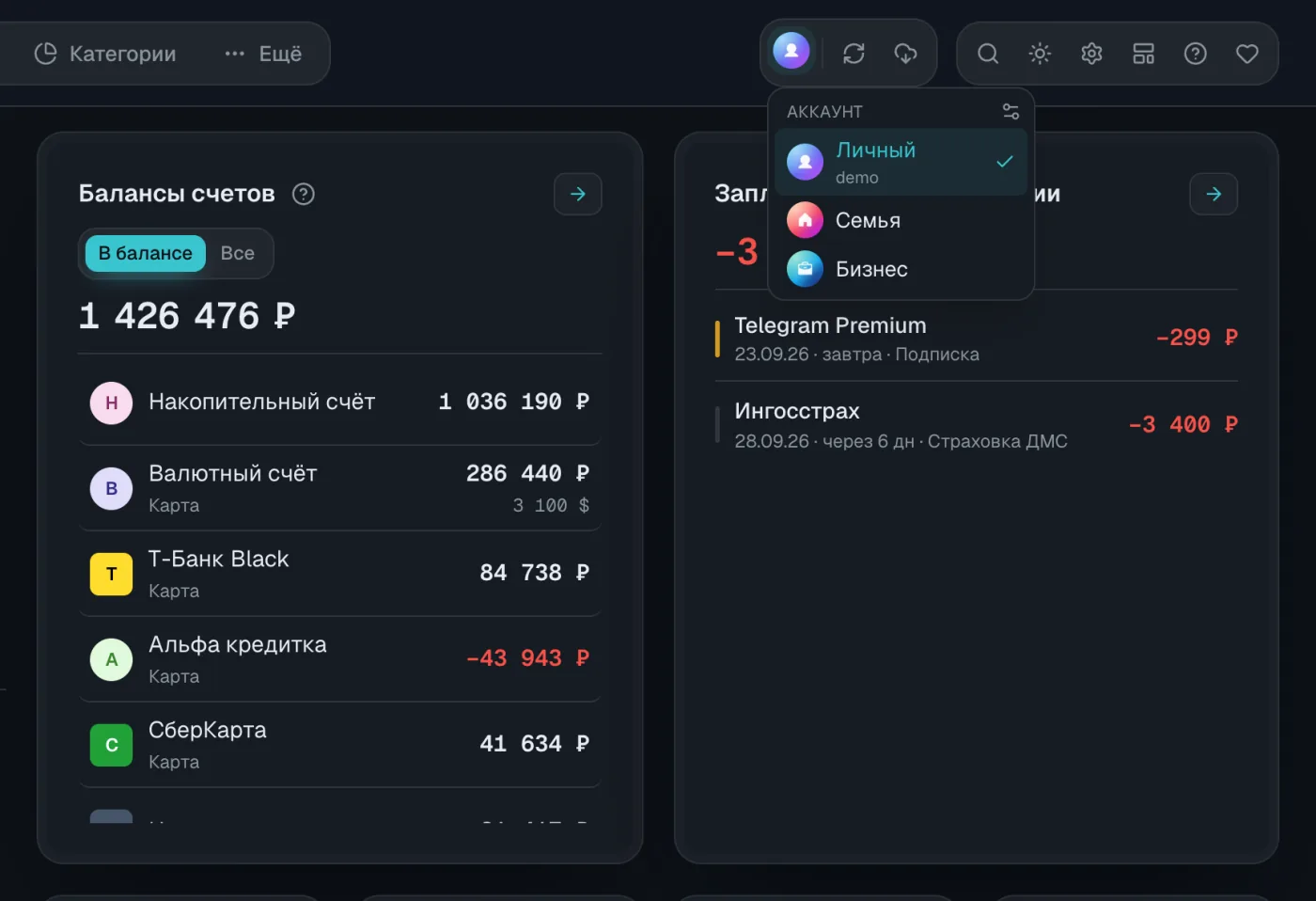This screenshot has width=1316, height=901.
Task: Open the Ещё more menu
Action: tap(263, 54)
